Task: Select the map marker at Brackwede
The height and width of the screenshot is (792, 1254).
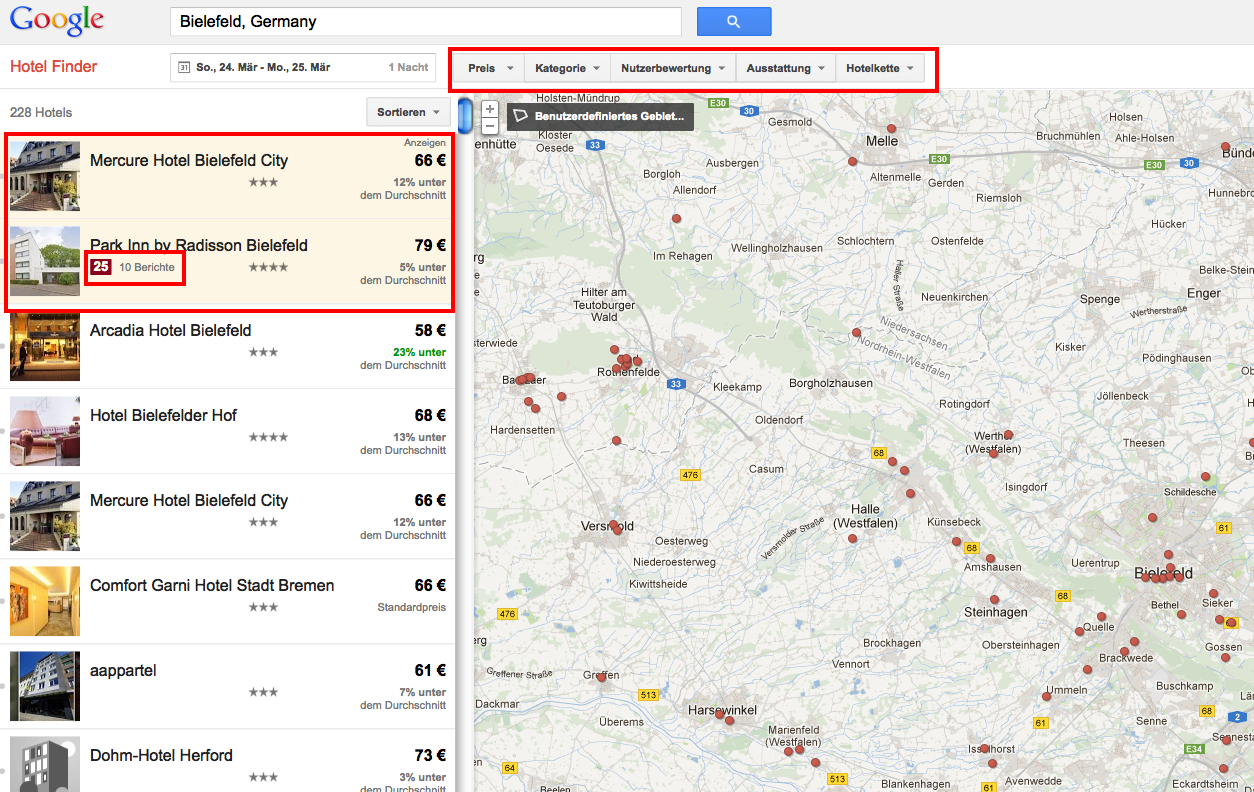Action: (x=1124, y=651)
